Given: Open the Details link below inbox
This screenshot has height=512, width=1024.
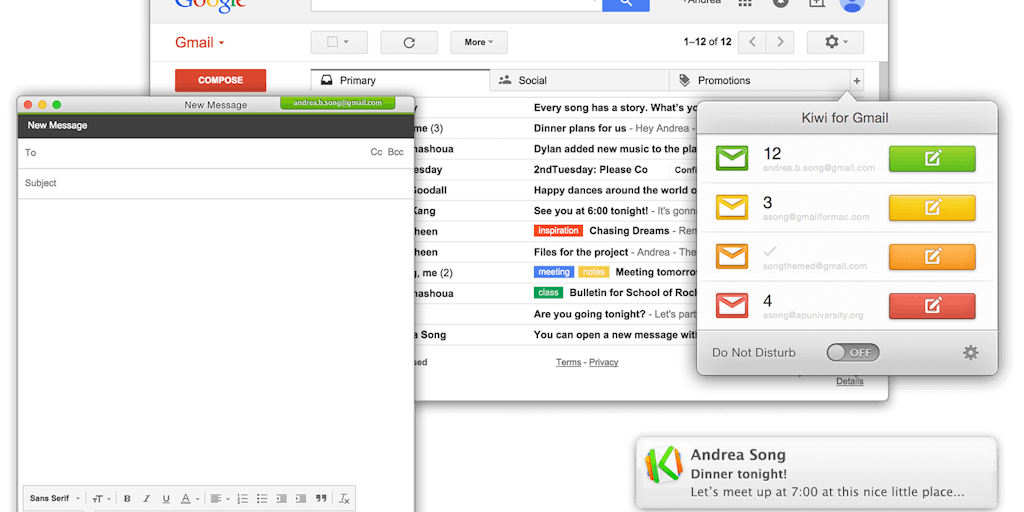Looking at the screenshot, I should click(x=850, y=381).
